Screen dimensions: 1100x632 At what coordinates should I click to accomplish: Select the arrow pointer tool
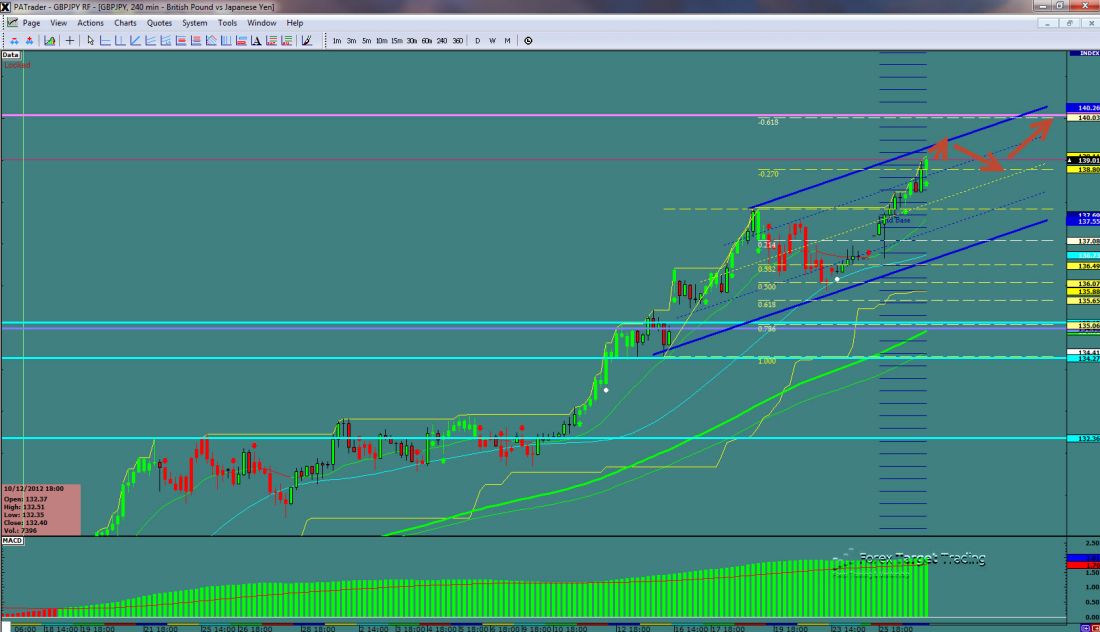point(90,41)
